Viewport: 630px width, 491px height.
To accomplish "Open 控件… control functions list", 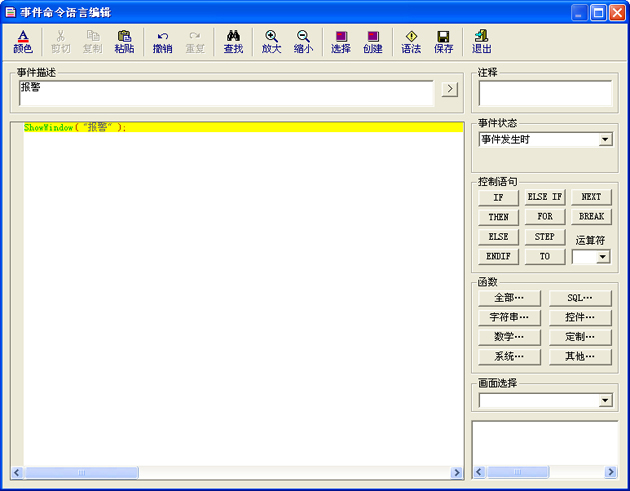I will (x=580, y=318).
